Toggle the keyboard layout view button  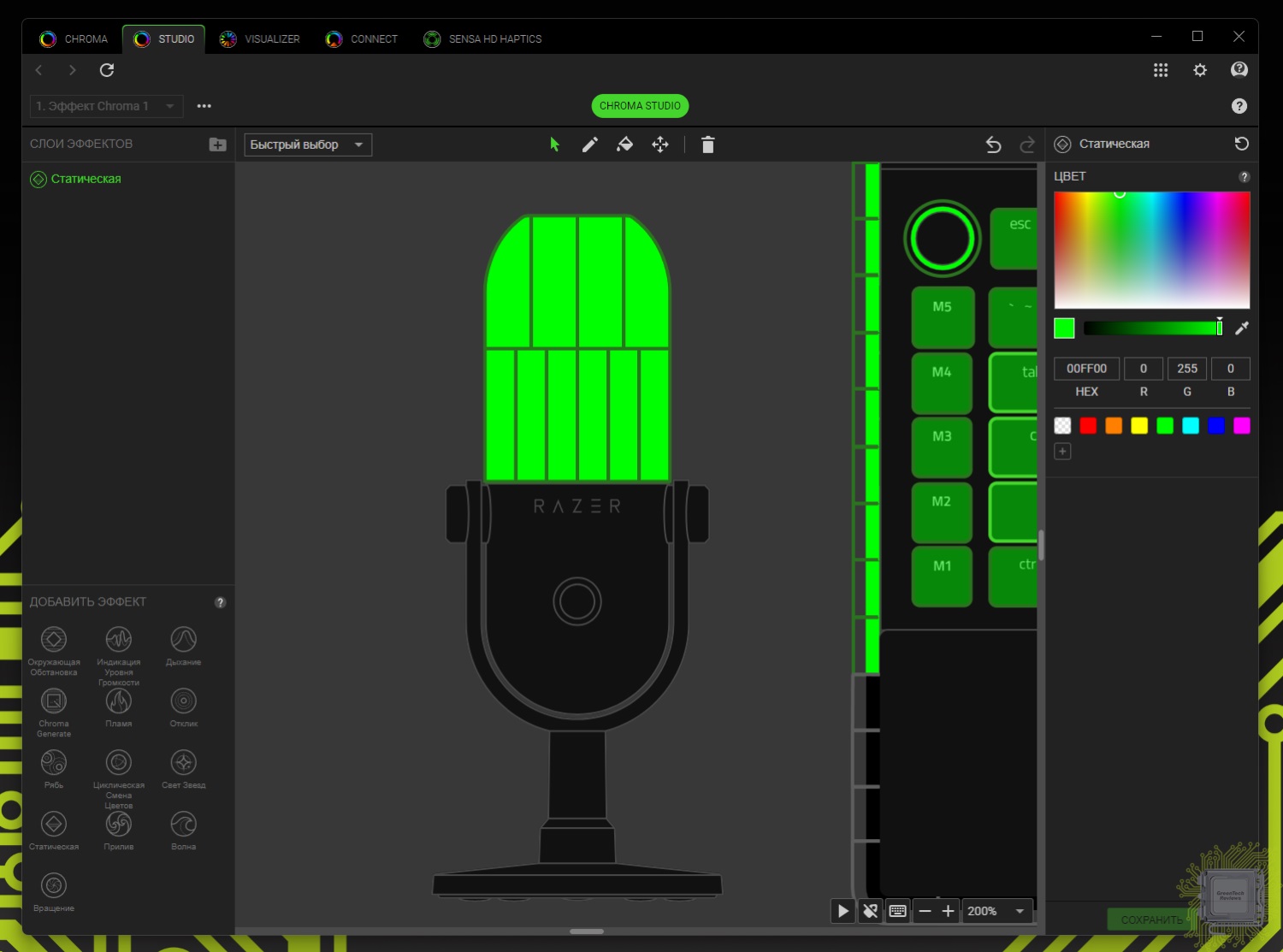(897, 911)
